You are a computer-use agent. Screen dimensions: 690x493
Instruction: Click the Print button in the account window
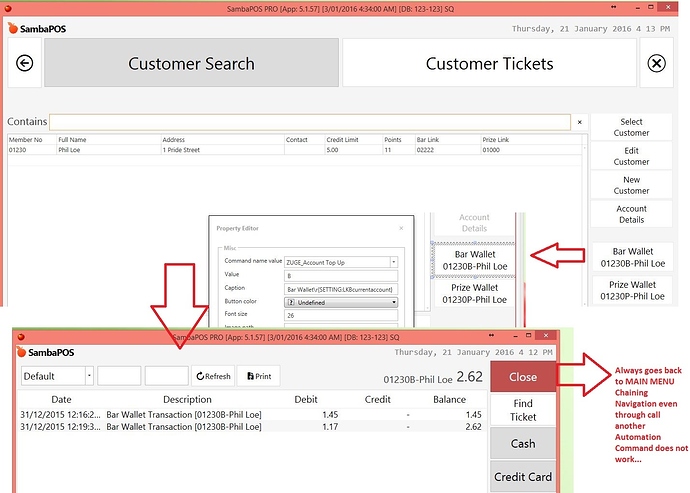coord(259,376)
